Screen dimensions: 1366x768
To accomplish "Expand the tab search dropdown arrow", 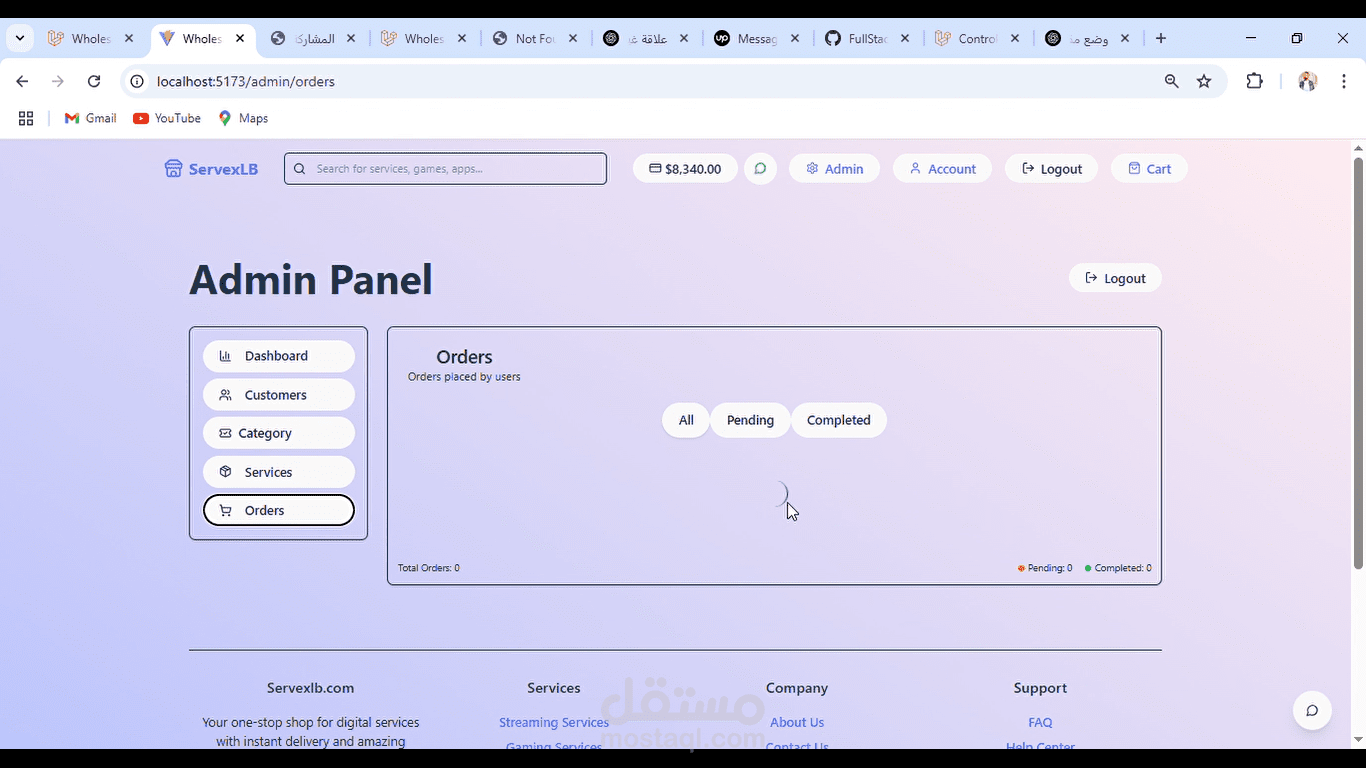I will (x=19, y=38).
